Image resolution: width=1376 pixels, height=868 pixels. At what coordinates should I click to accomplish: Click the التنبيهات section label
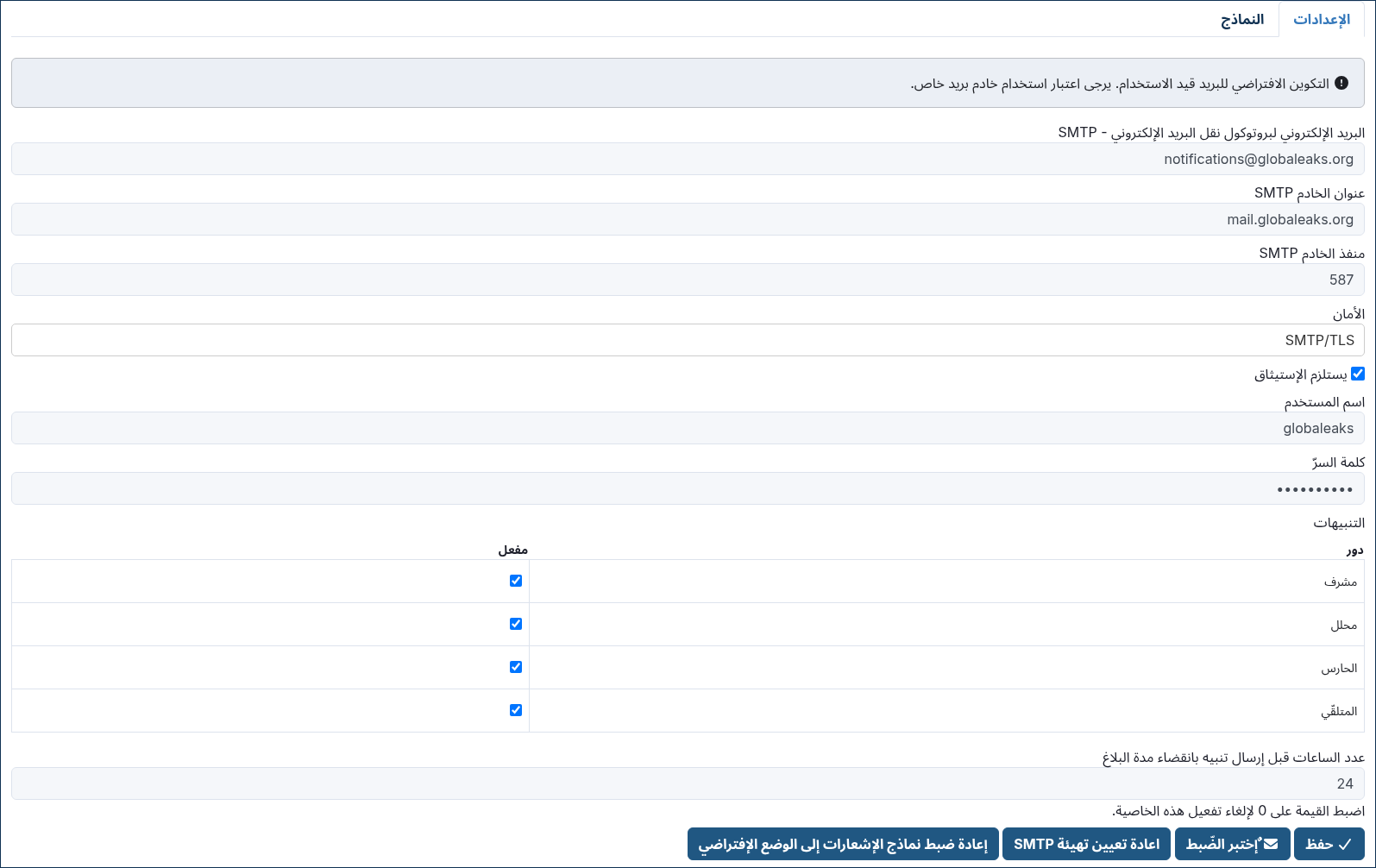(1339, 523)
